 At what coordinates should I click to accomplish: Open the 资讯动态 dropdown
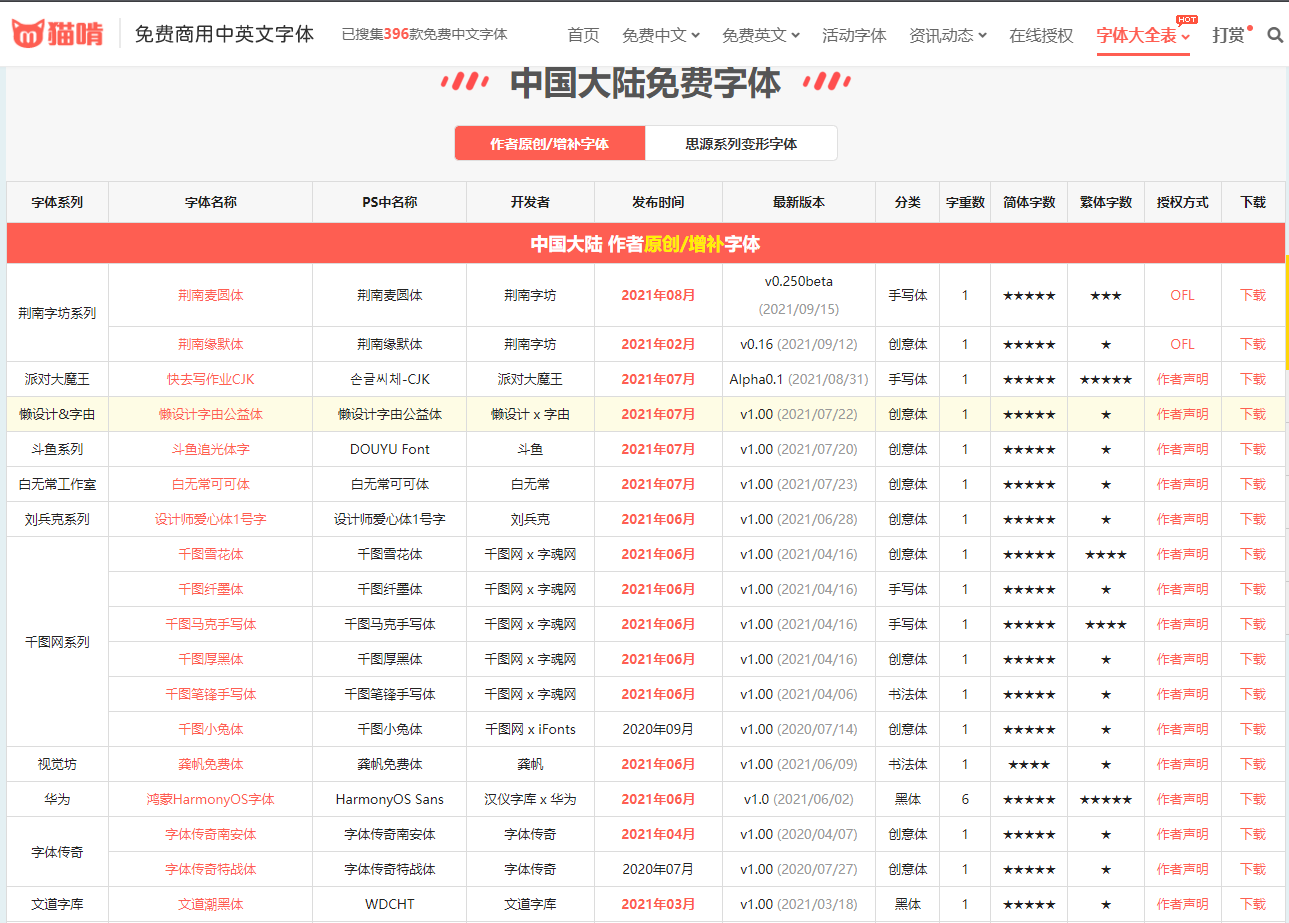[942, 34]
